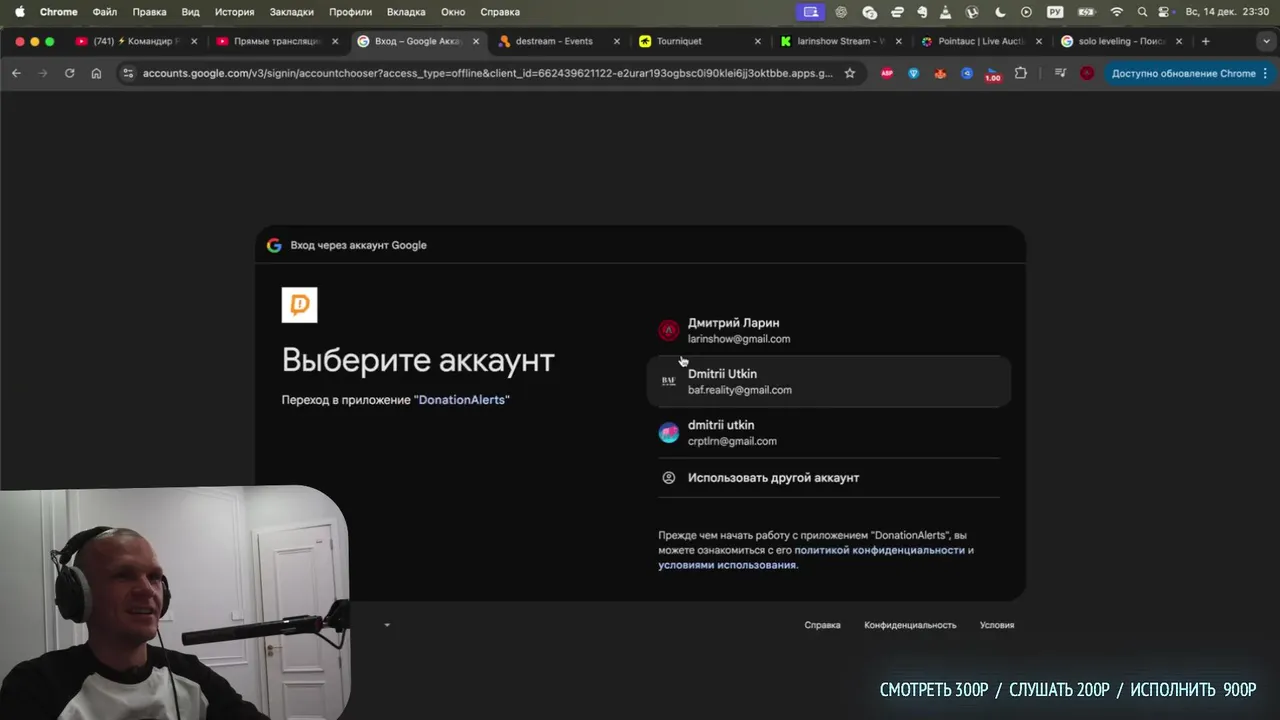The width and height of the screenshot is (1280, 720).
Task: Toggle Do Not Disturb moon icon
Action: coord(1001,12)
